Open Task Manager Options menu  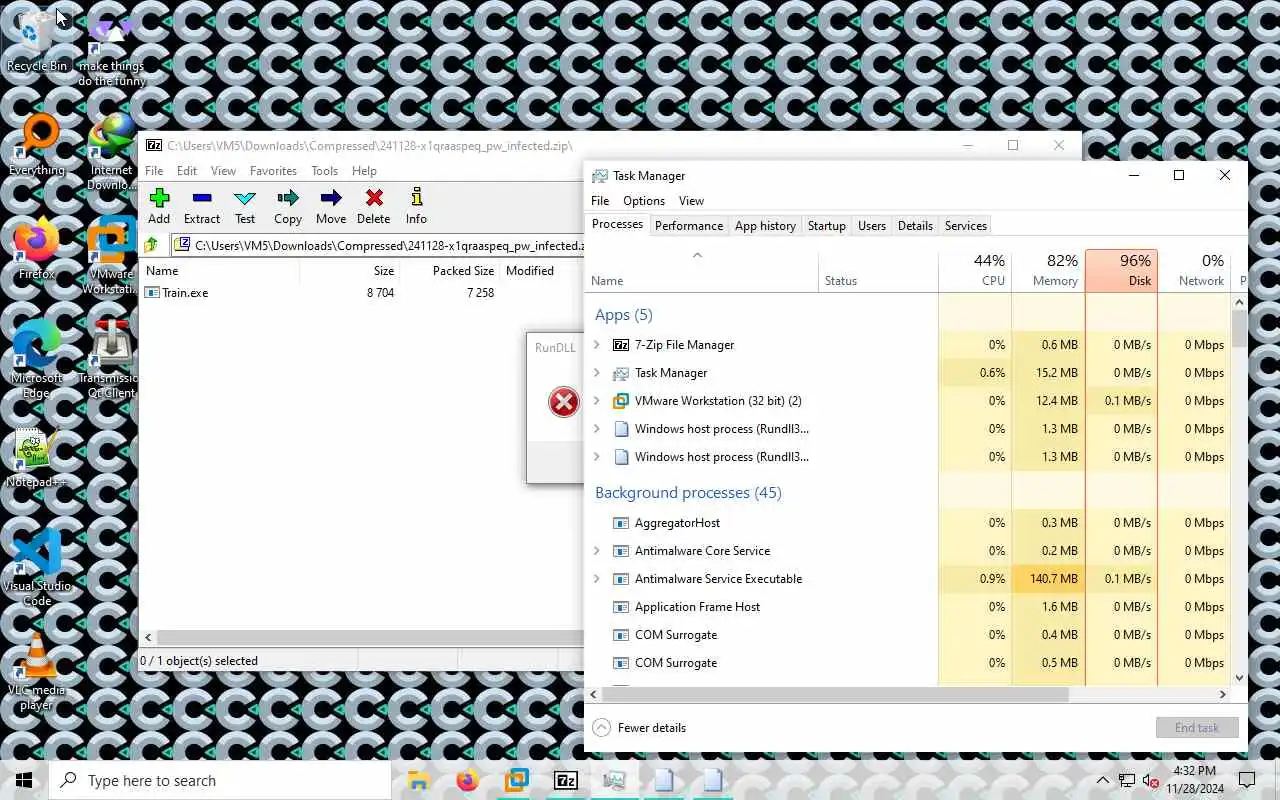coord(644,200)
